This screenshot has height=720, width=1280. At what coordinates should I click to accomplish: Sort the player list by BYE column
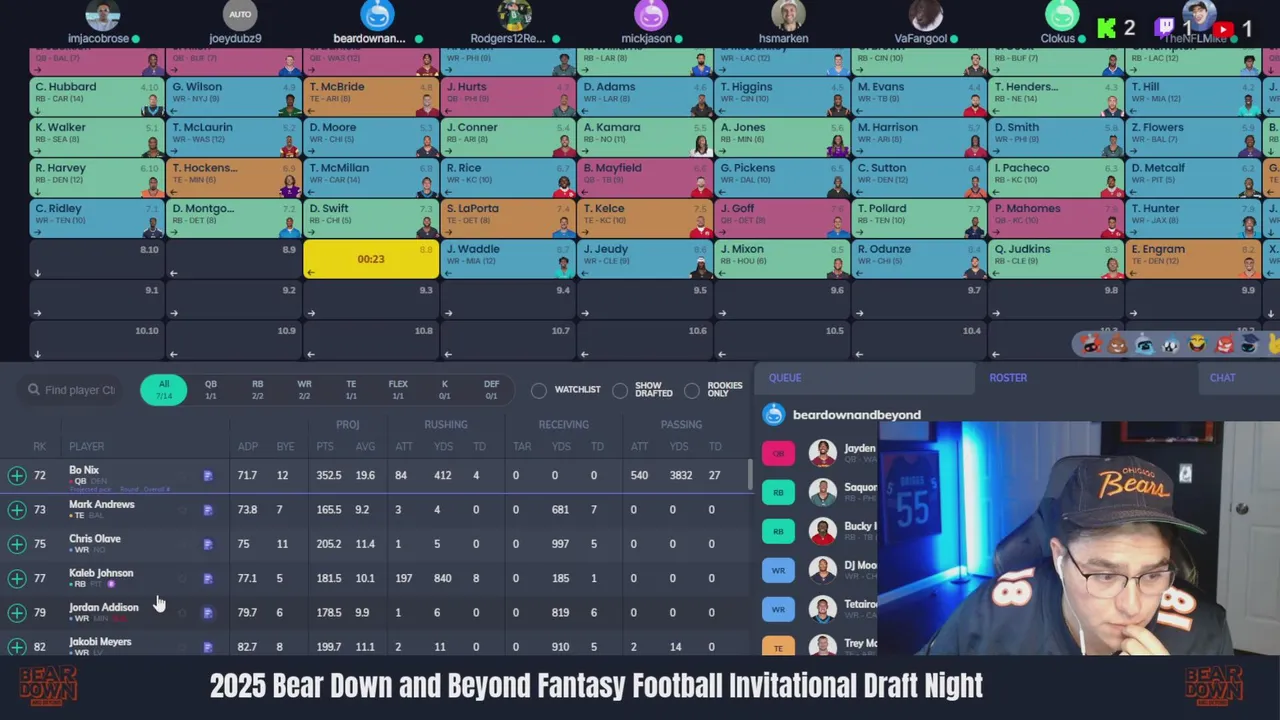click(284, 446)
